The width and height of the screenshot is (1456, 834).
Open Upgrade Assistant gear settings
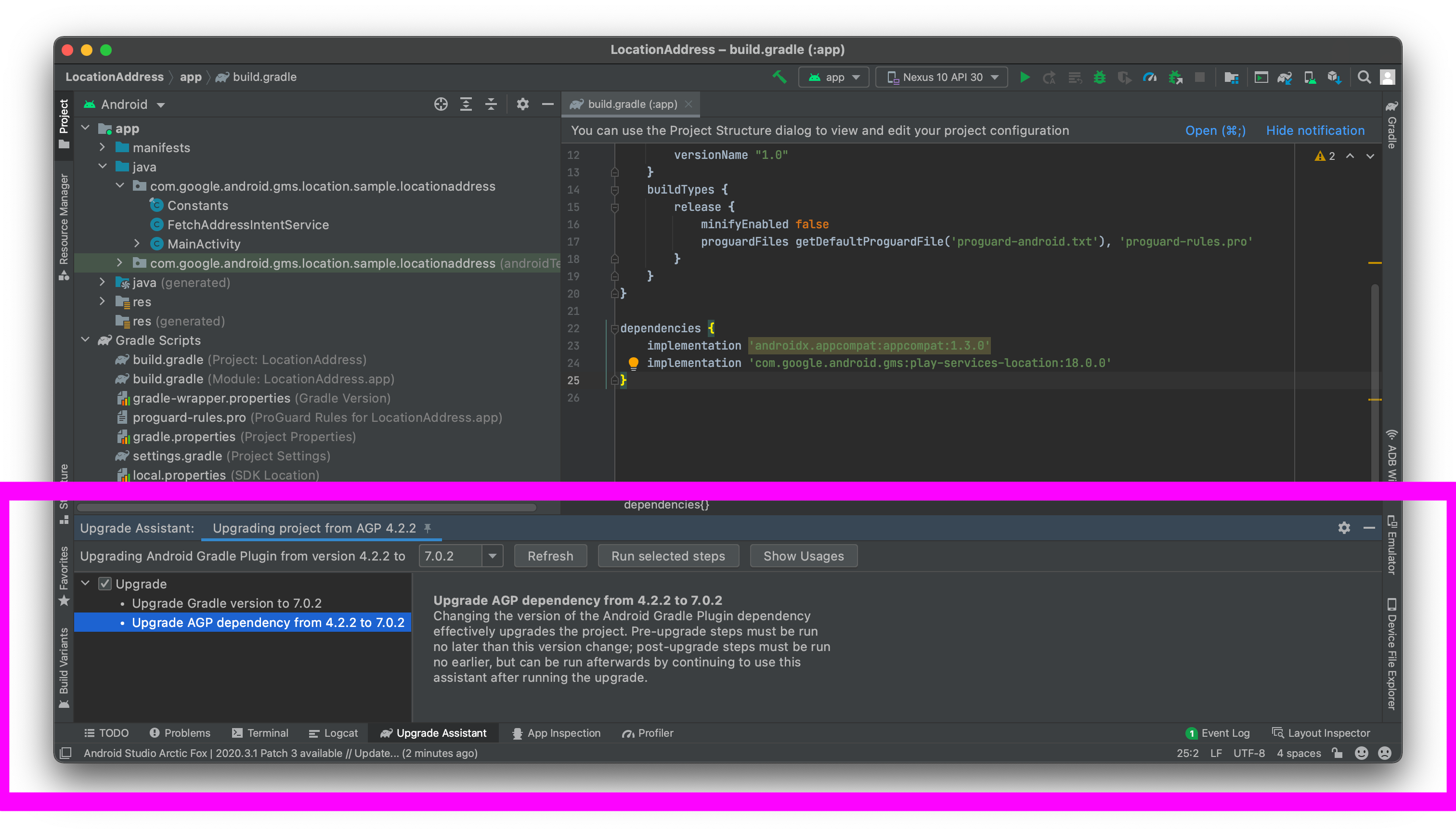click(1344, 528)
